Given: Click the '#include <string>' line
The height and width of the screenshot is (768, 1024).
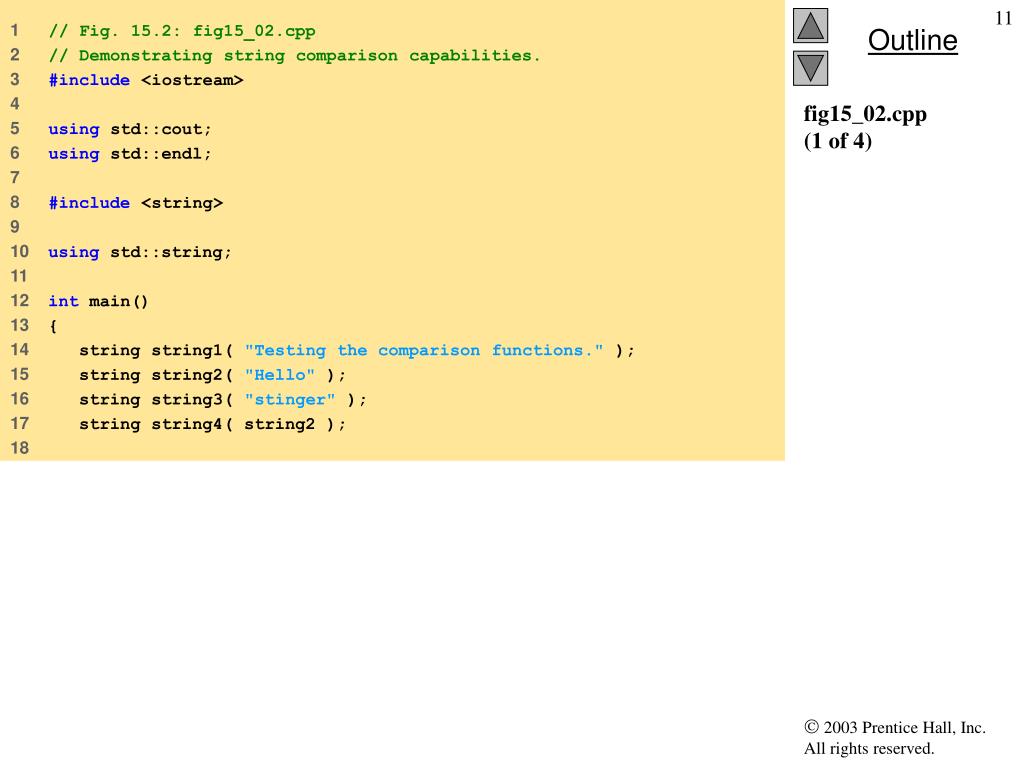Looking at the screenshot, I should click(136, 203).
